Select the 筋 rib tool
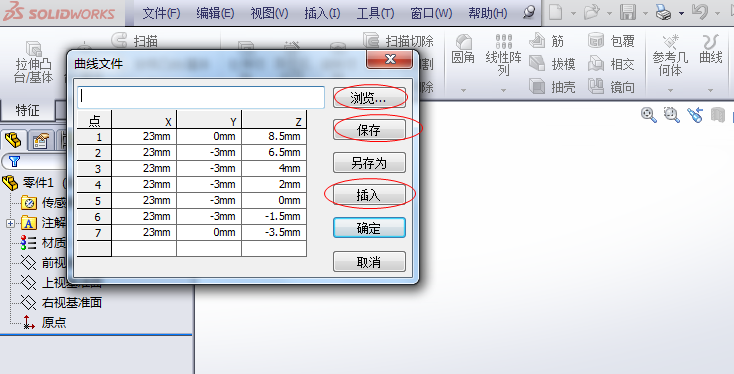Image resolution: width=734 pixels, height=374 pixels. (x=546, y=41)
